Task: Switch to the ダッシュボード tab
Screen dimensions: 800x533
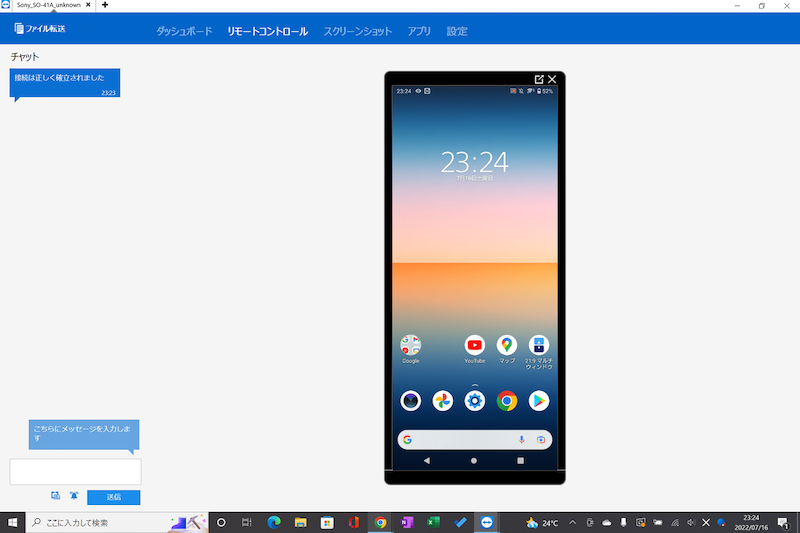Action: [x=184, y=31]
